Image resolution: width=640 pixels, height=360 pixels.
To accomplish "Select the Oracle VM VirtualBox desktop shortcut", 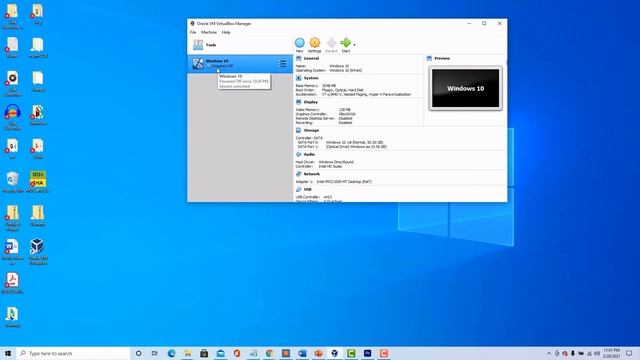I will coord(37,251).
